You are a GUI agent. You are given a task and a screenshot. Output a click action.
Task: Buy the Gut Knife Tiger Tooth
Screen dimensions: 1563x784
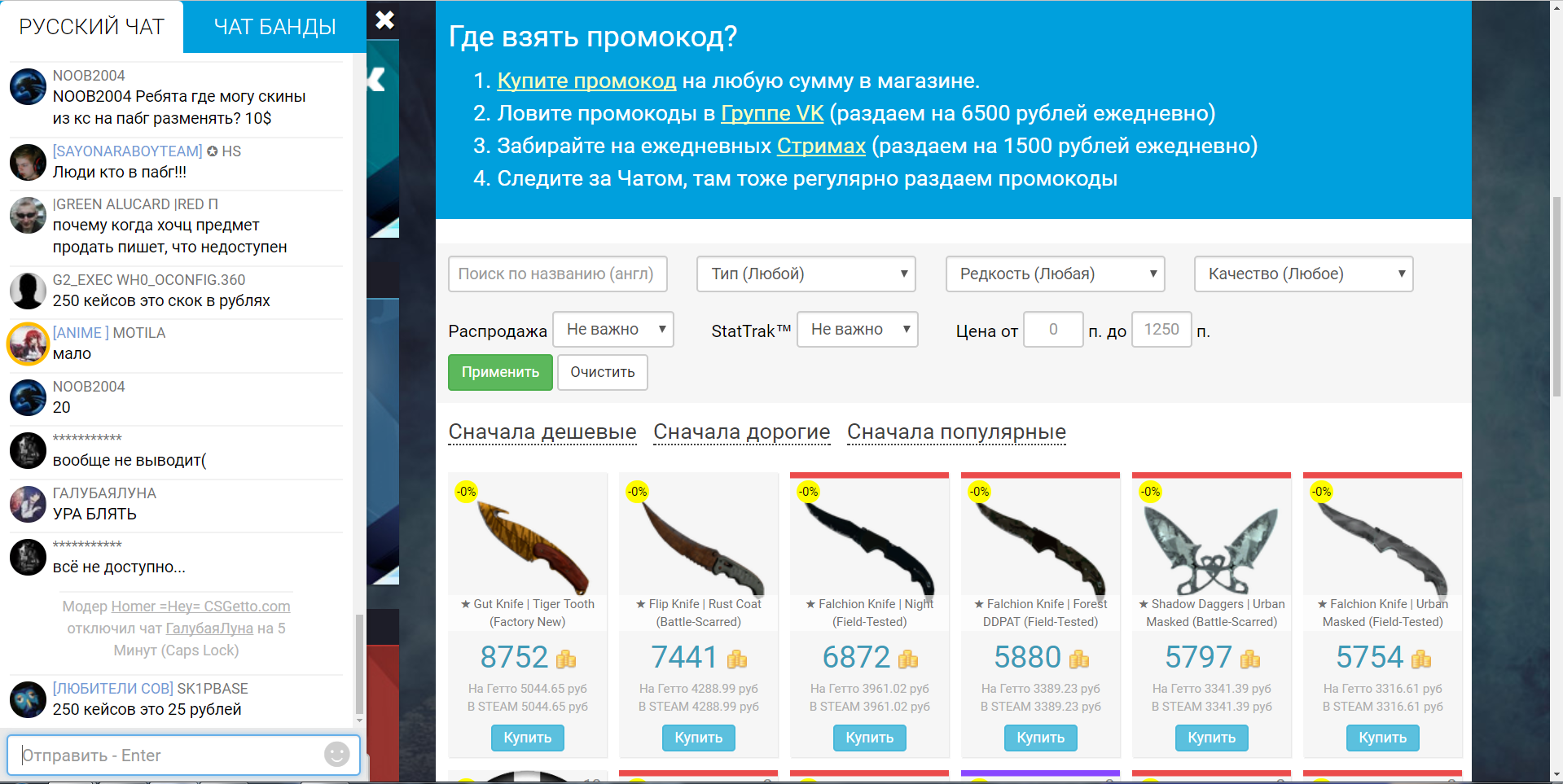click(x=528, y=738)
